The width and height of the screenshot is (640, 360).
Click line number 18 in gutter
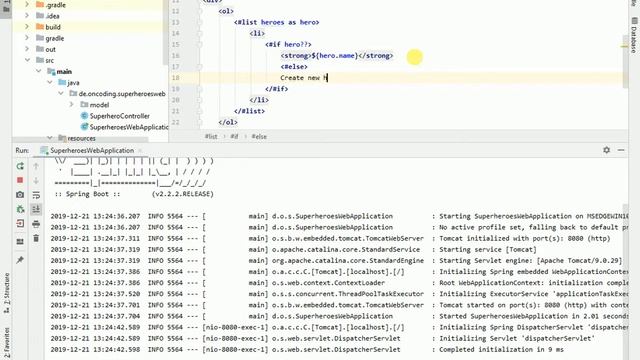(x=176, y=78)
